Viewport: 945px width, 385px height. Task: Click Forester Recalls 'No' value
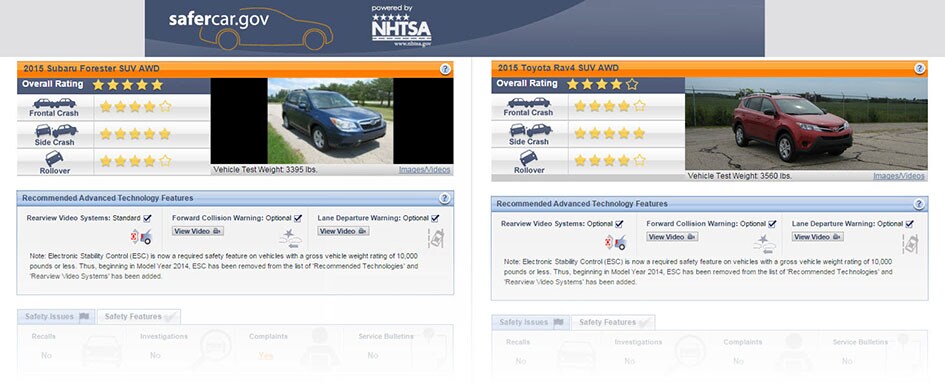(46, 355)
